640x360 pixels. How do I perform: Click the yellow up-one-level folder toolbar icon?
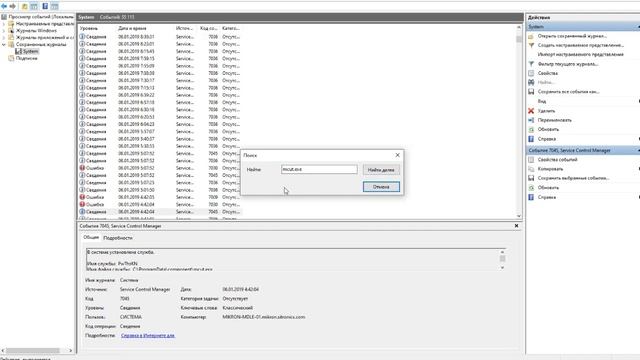(x=24, y=6)
